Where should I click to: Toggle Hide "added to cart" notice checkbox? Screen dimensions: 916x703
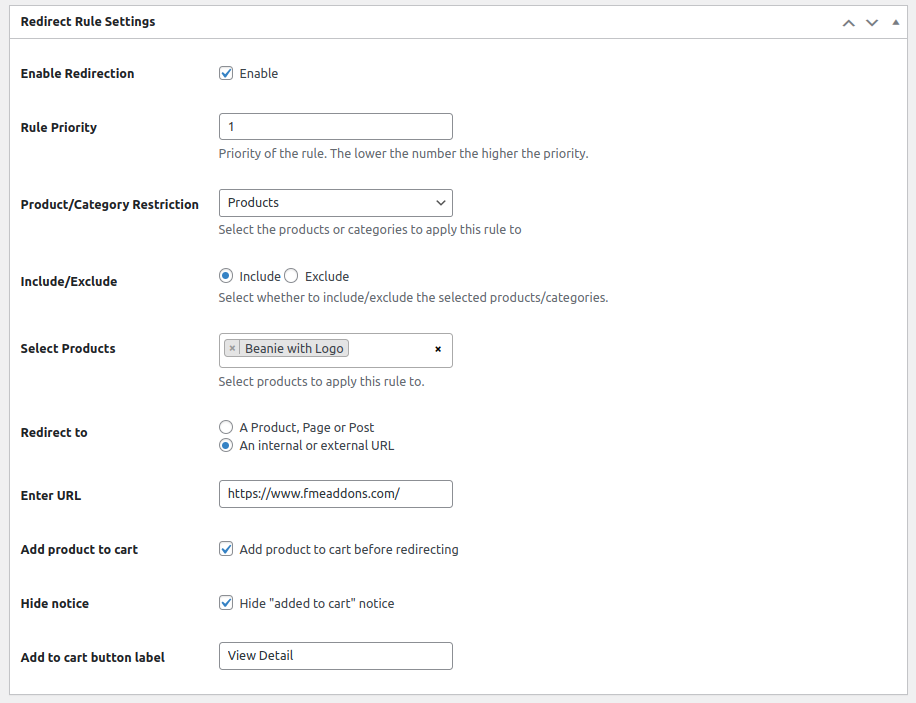coord(226,603)
